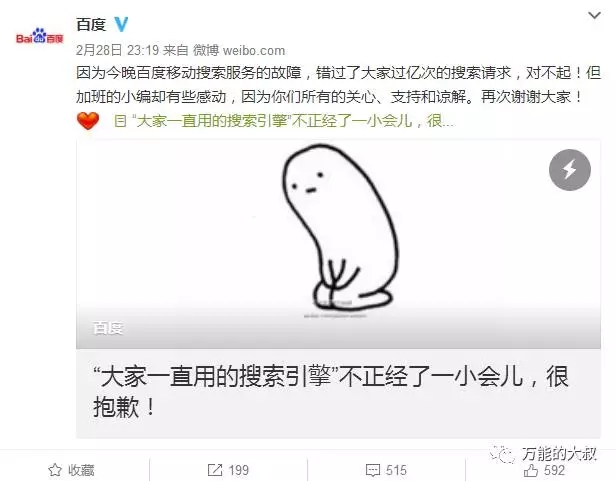Screen dimensions: 616x481
Task: Open the cartoon blob article image
Action: point(338,244)
